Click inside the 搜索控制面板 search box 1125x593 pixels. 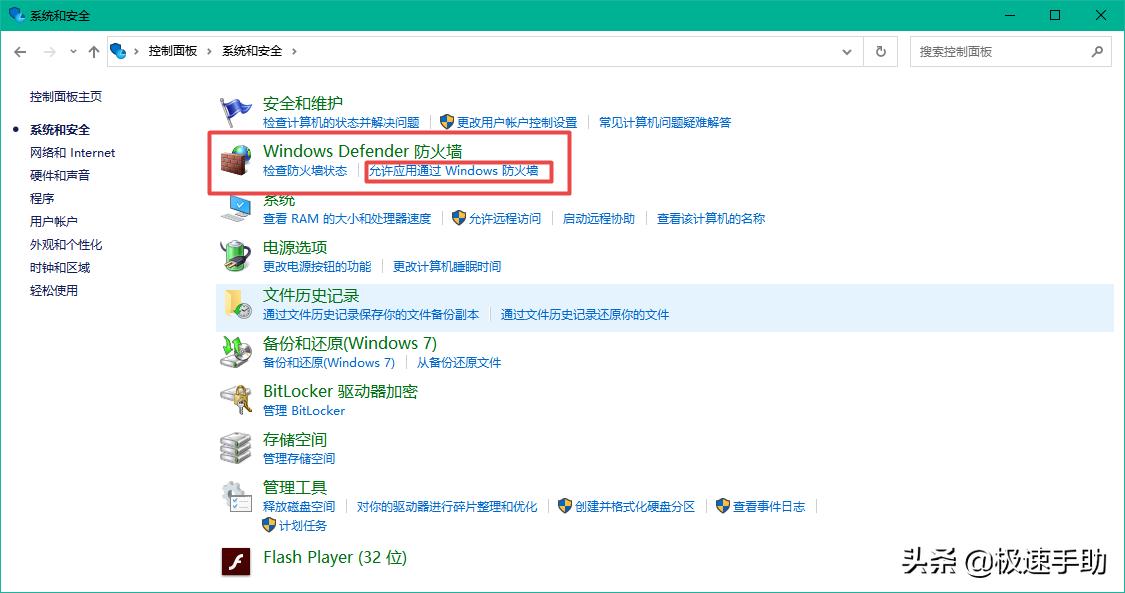(x=1000, y=51)
